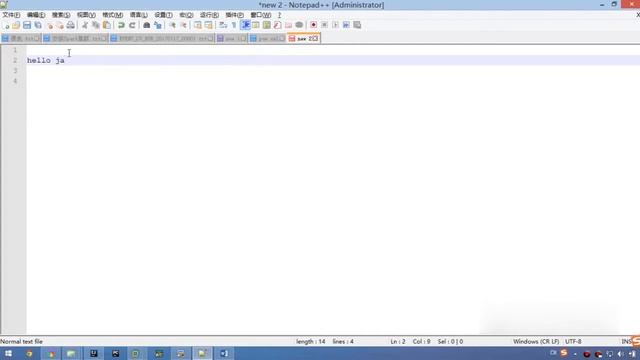Open the 宏(O) menu
The image size is (640, 360).
tap(186, 15)
